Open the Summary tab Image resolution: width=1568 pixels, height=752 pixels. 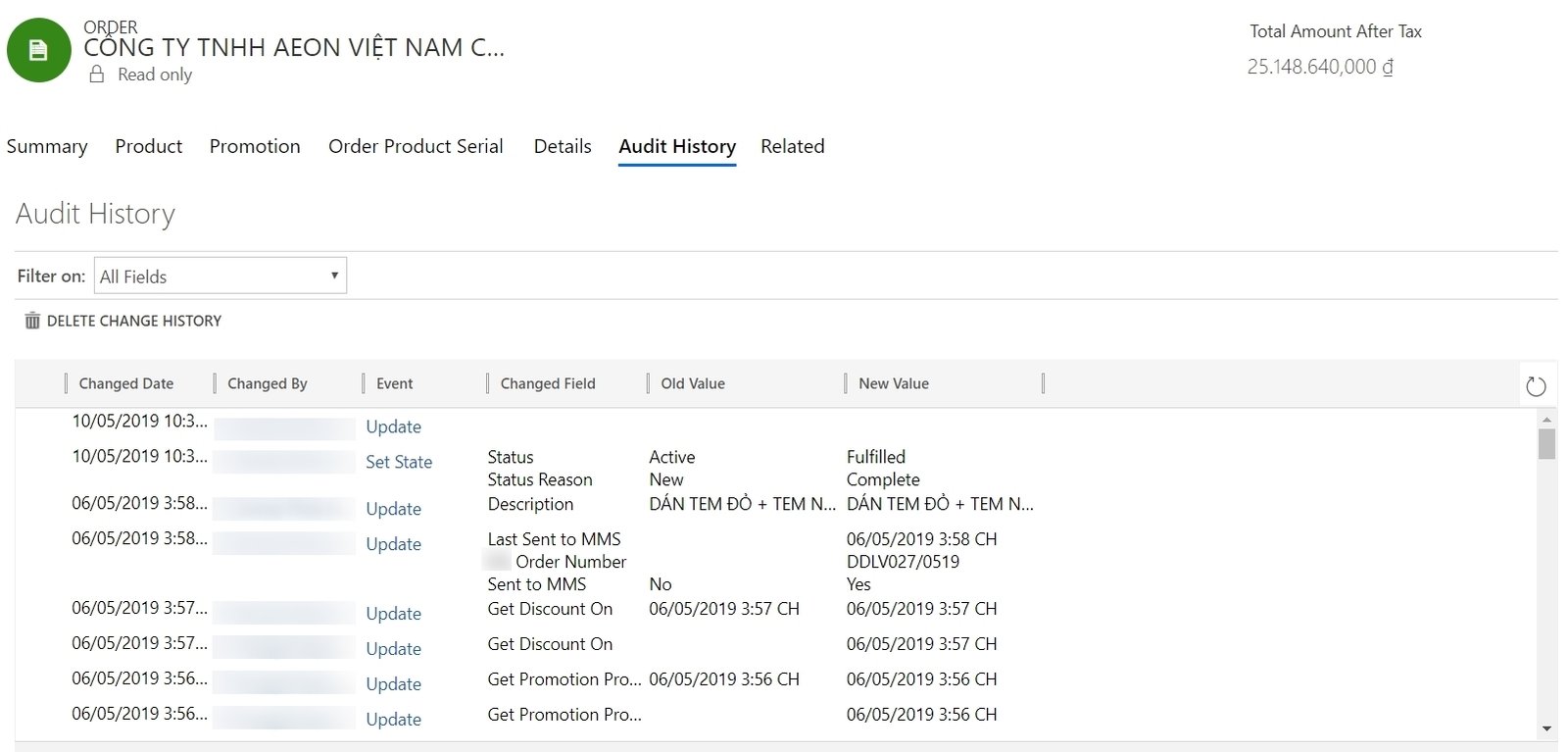pos(47,146)
